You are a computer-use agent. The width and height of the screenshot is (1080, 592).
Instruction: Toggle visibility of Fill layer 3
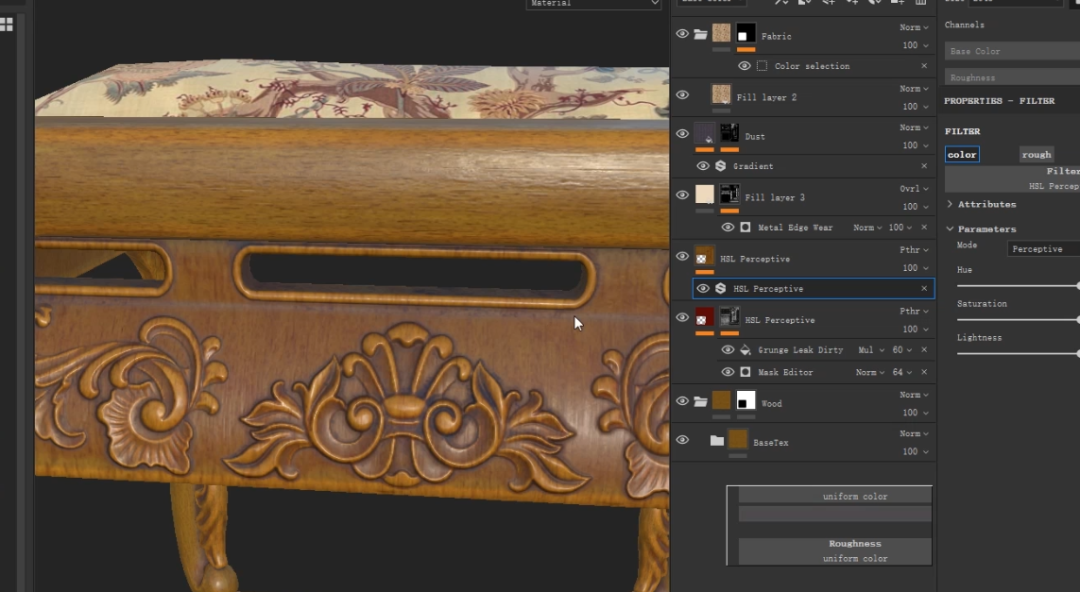[682, 195]
